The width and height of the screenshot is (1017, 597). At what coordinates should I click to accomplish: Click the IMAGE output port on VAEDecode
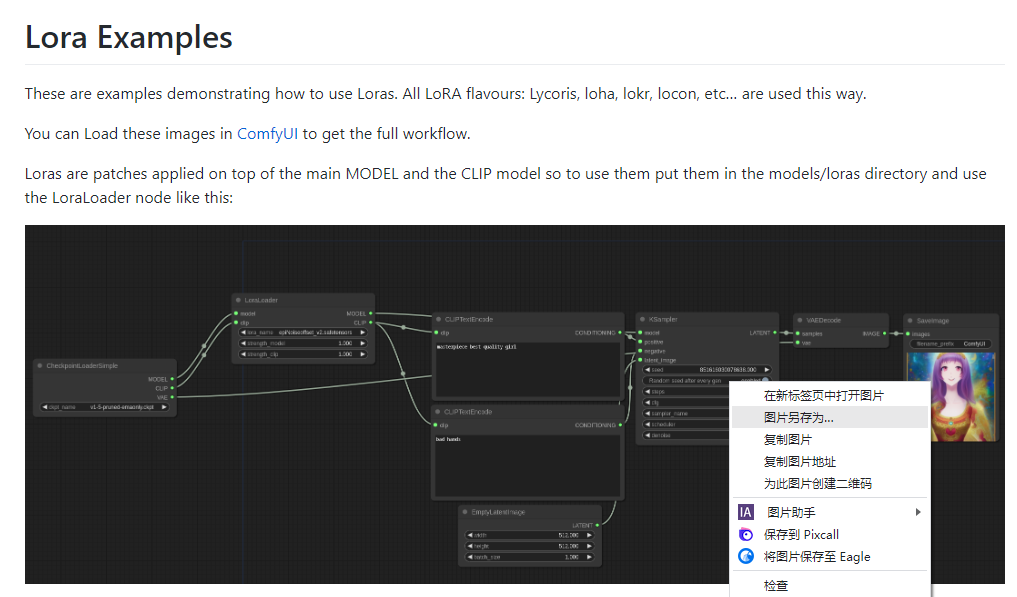pos(884,334)
